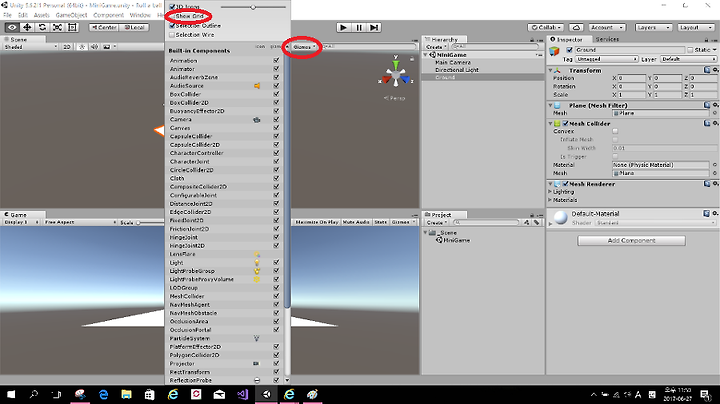Expand the Lighting section
This screenshot has height=404, width=720.
pos(550,192)
